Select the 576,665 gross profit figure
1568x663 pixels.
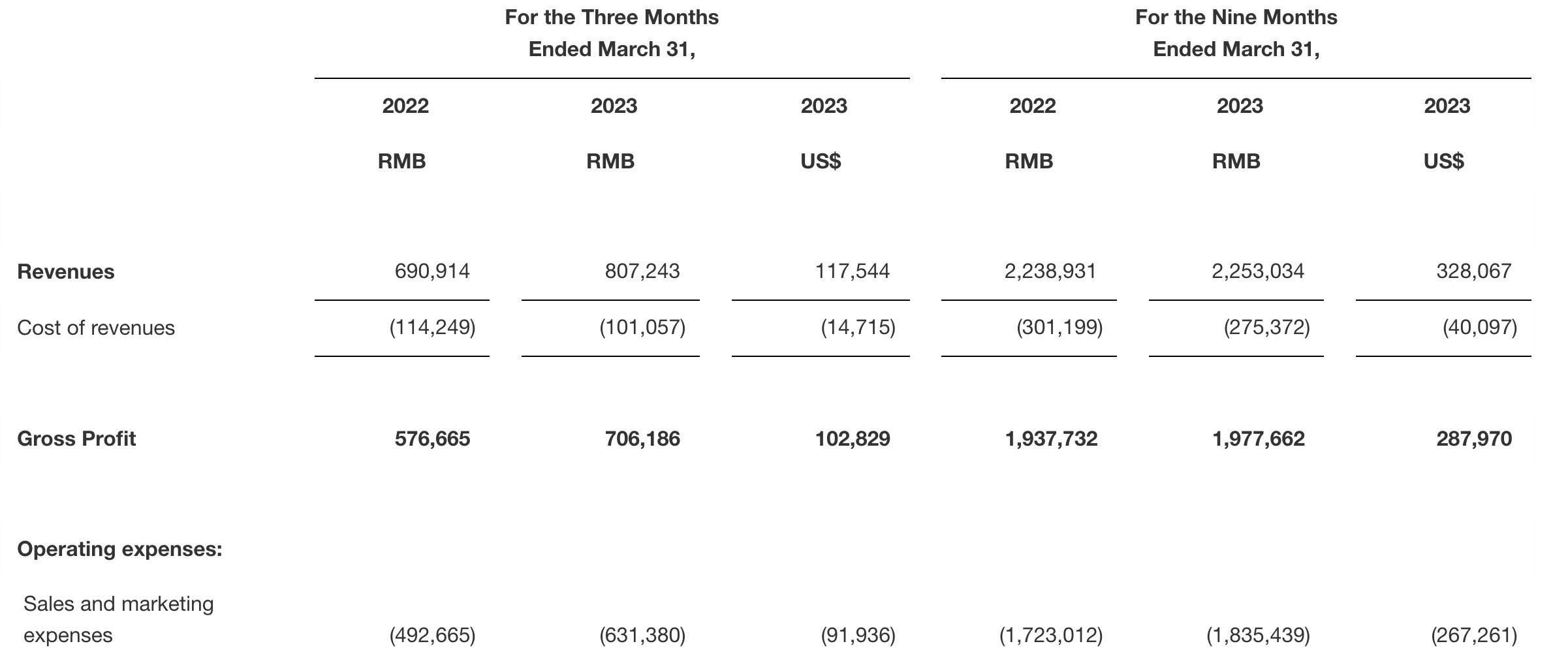(x=432, y=439)
